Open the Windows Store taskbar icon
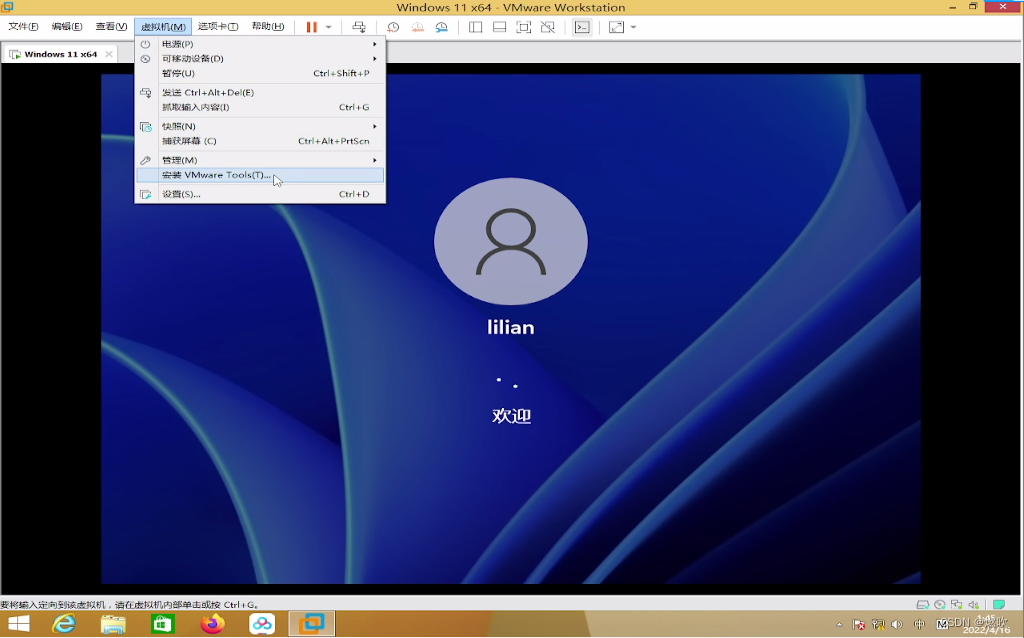The width and height of the screenshot is (1024, 638). (x=163, y=624)
